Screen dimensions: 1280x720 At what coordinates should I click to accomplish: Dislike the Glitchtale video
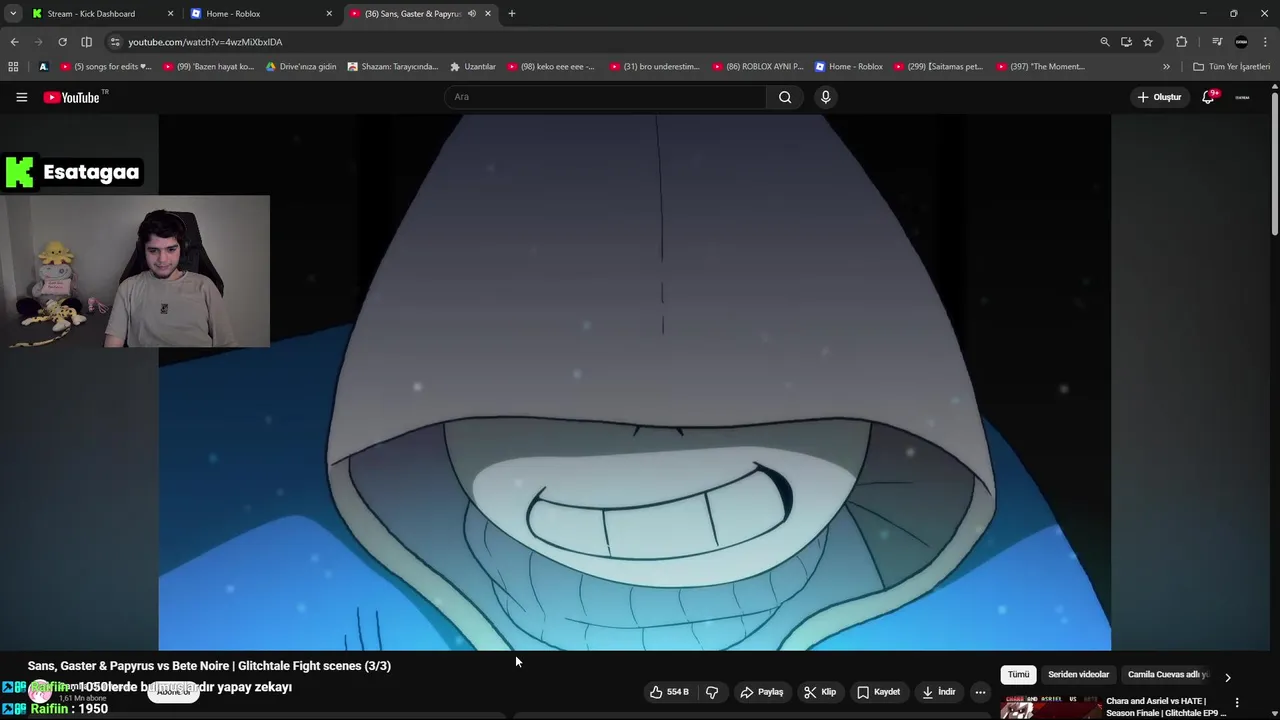(712, 692)
